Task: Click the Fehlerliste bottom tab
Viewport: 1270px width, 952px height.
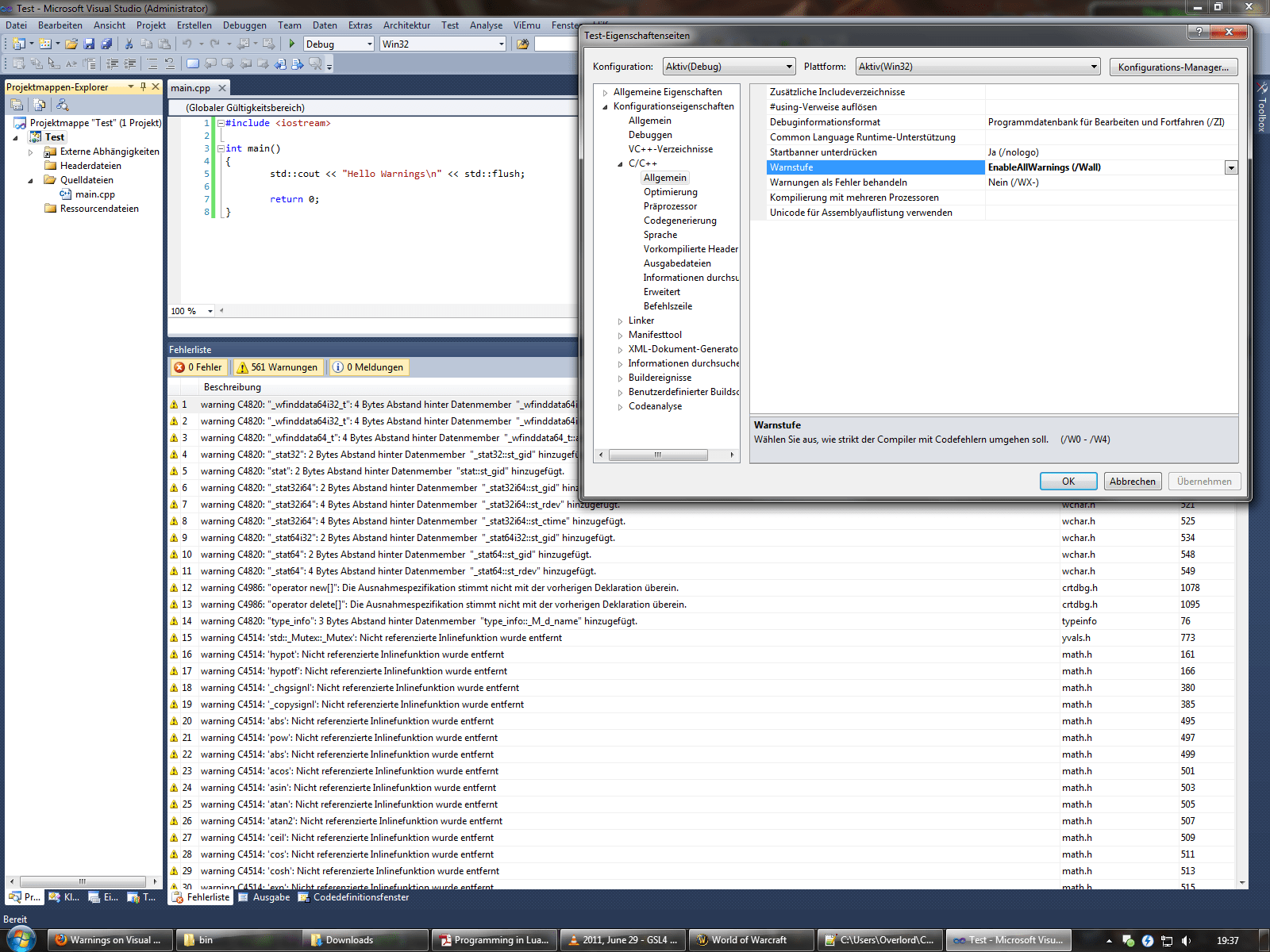Action: click(201, 897)
